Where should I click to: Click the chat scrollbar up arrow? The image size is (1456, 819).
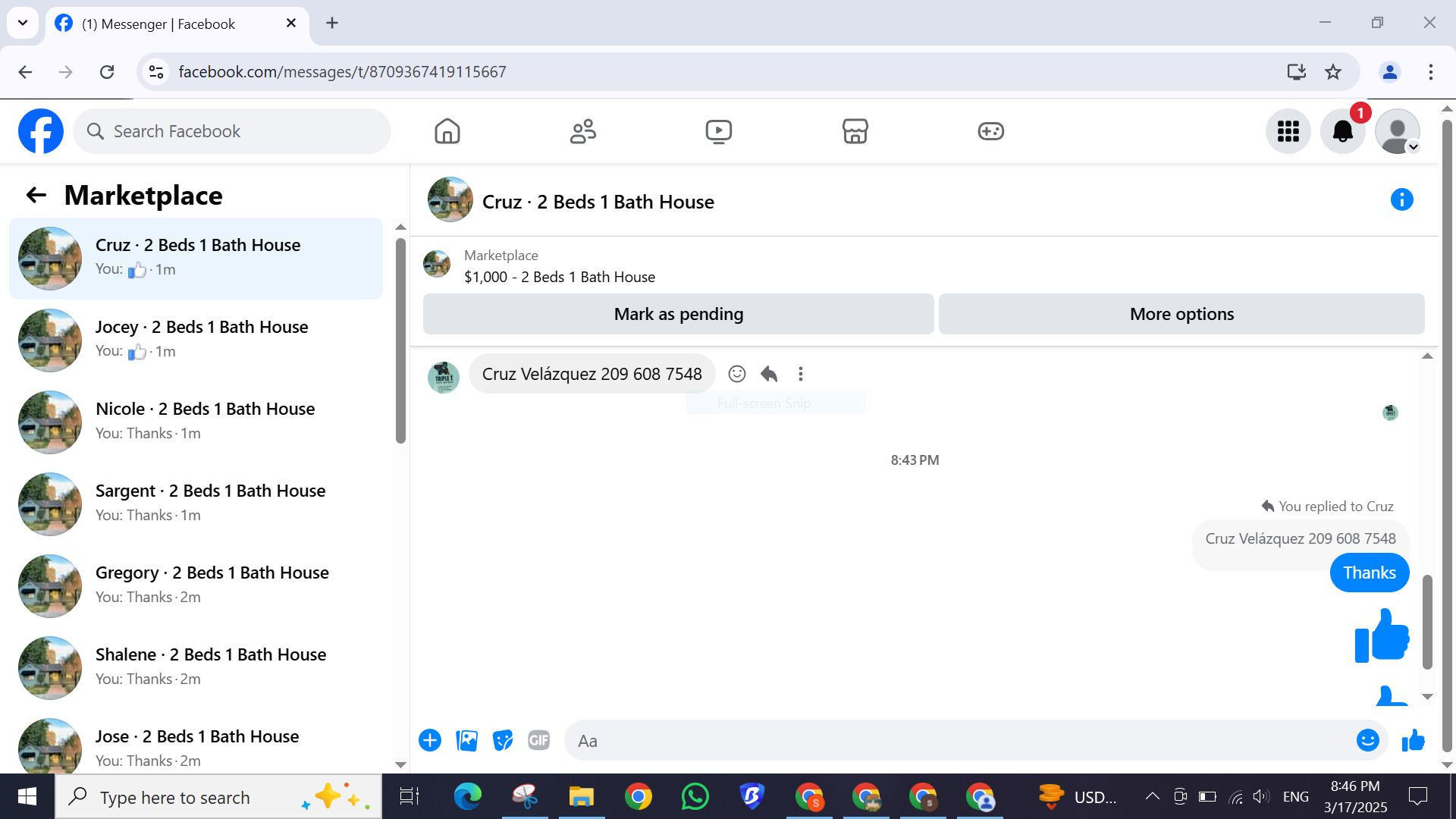point(1427,356)
